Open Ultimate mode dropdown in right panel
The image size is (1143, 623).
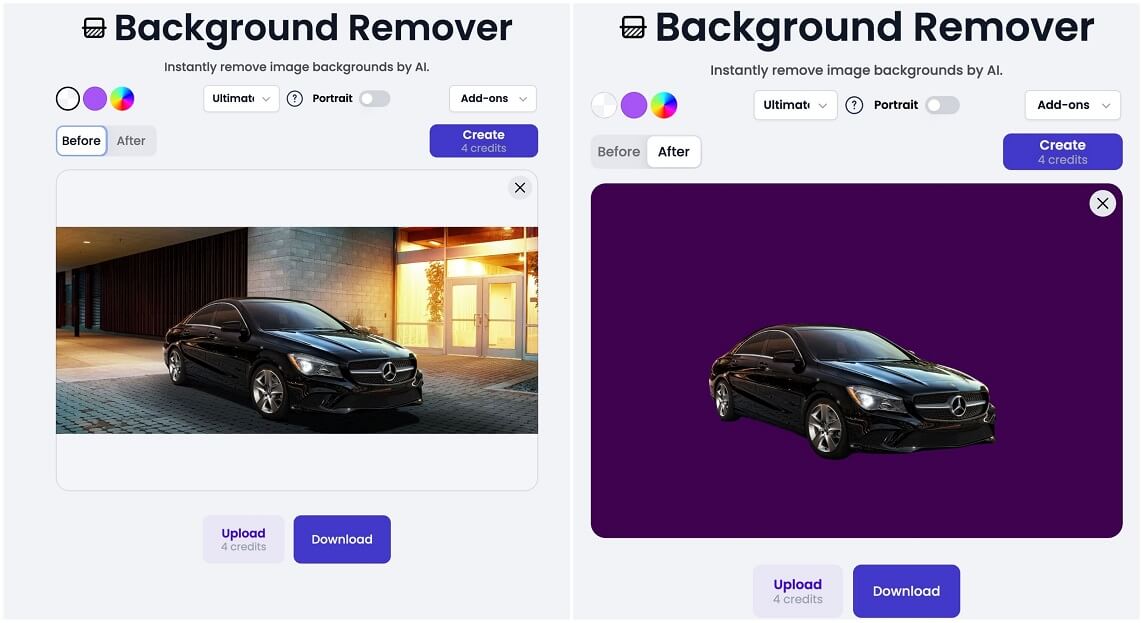pos(795,105)
